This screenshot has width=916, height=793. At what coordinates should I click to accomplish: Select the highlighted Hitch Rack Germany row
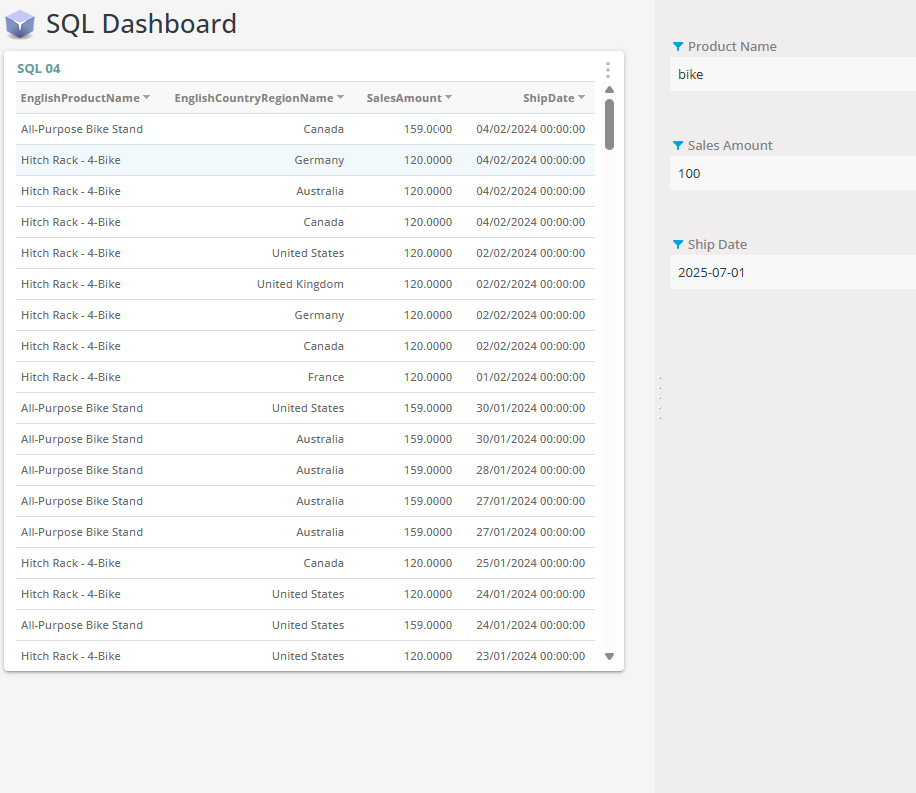coord(300,160)
